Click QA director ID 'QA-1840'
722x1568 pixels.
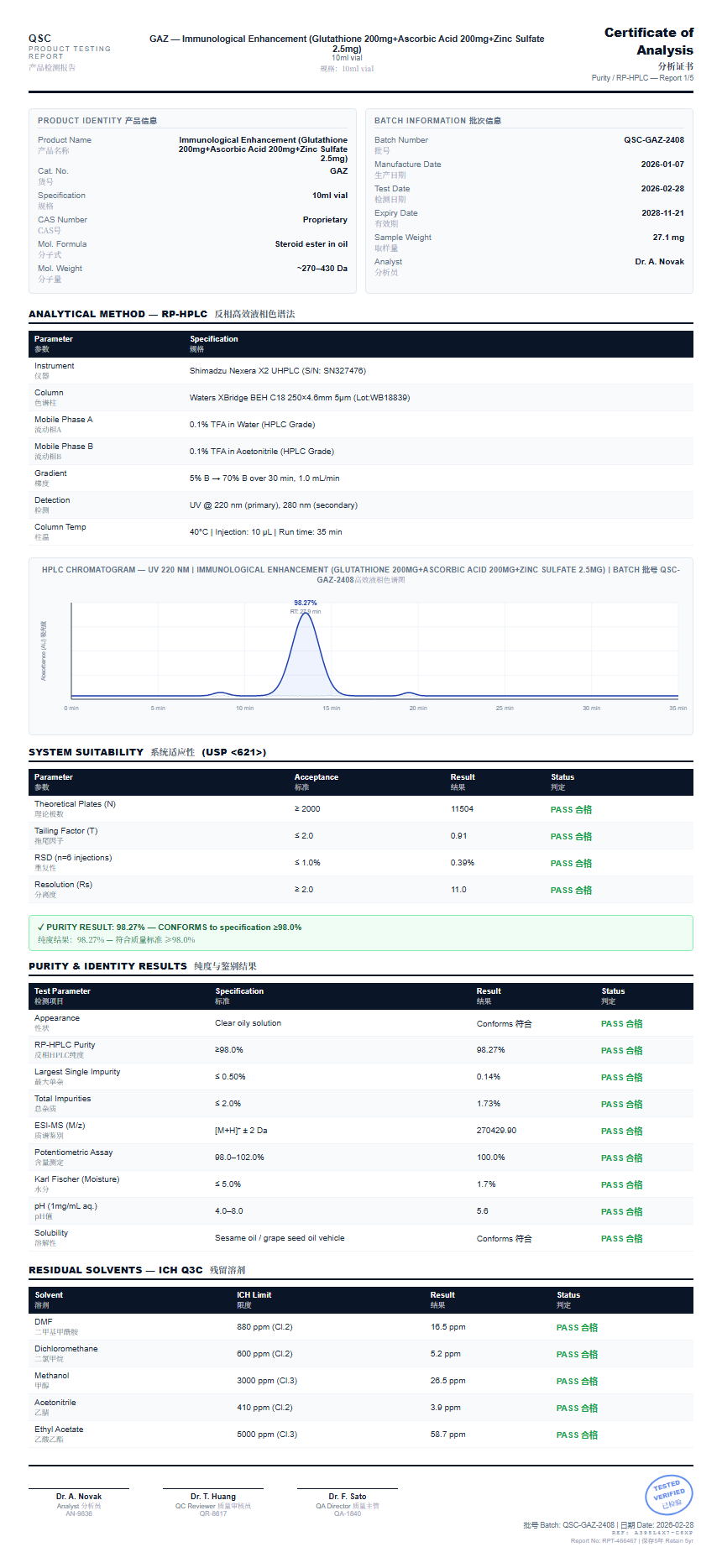pos(348,1513)
